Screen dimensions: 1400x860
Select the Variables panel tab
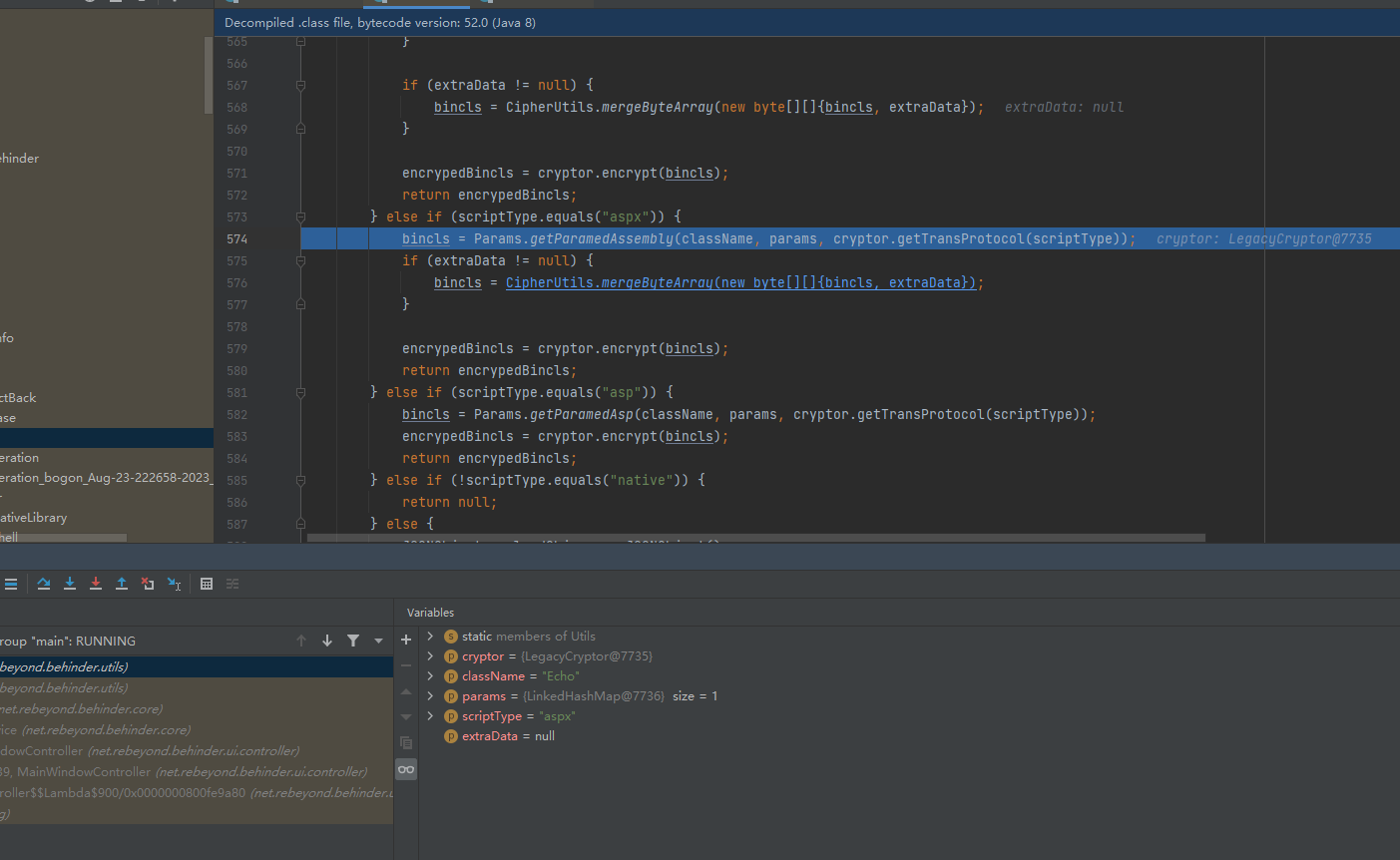click(x=430, y=613)
